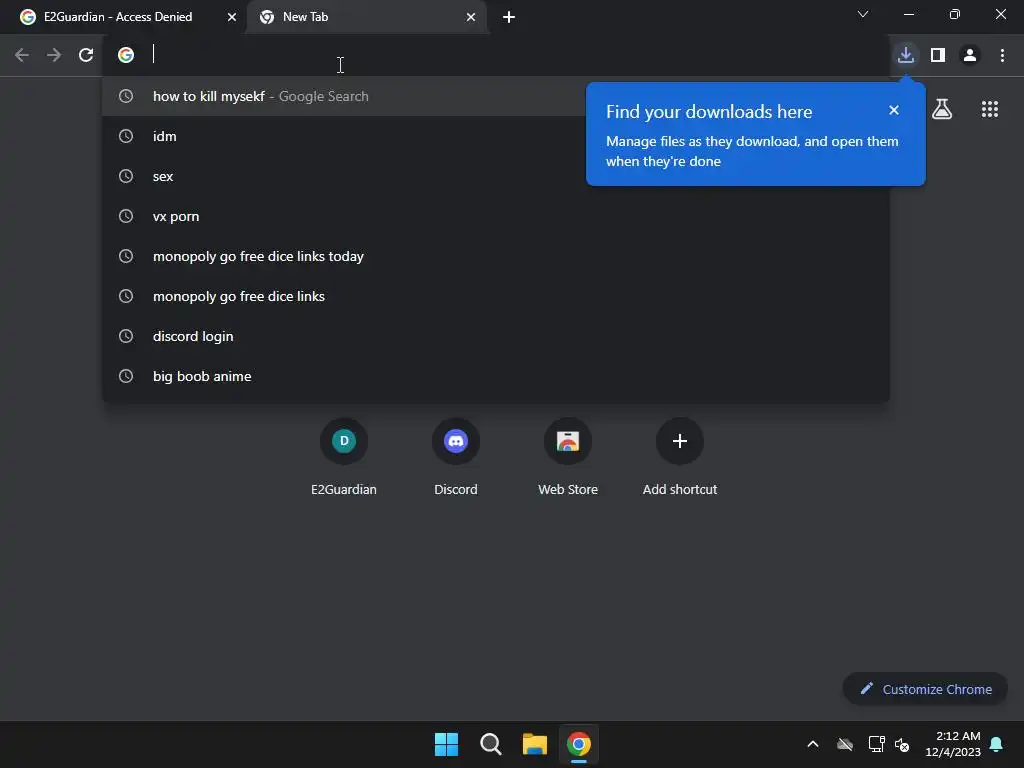Click the muted volume tray icon

click(902, 744)
